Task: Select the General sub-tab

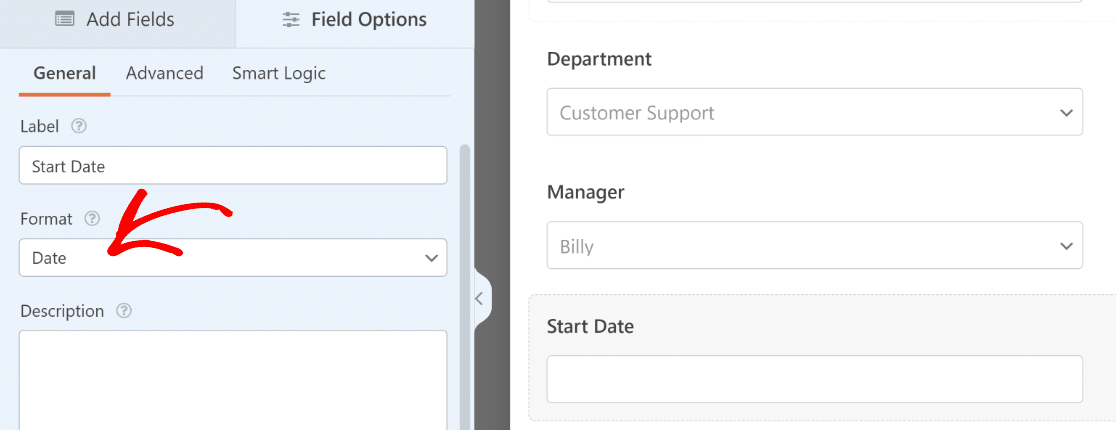Action: pos(65,73)
